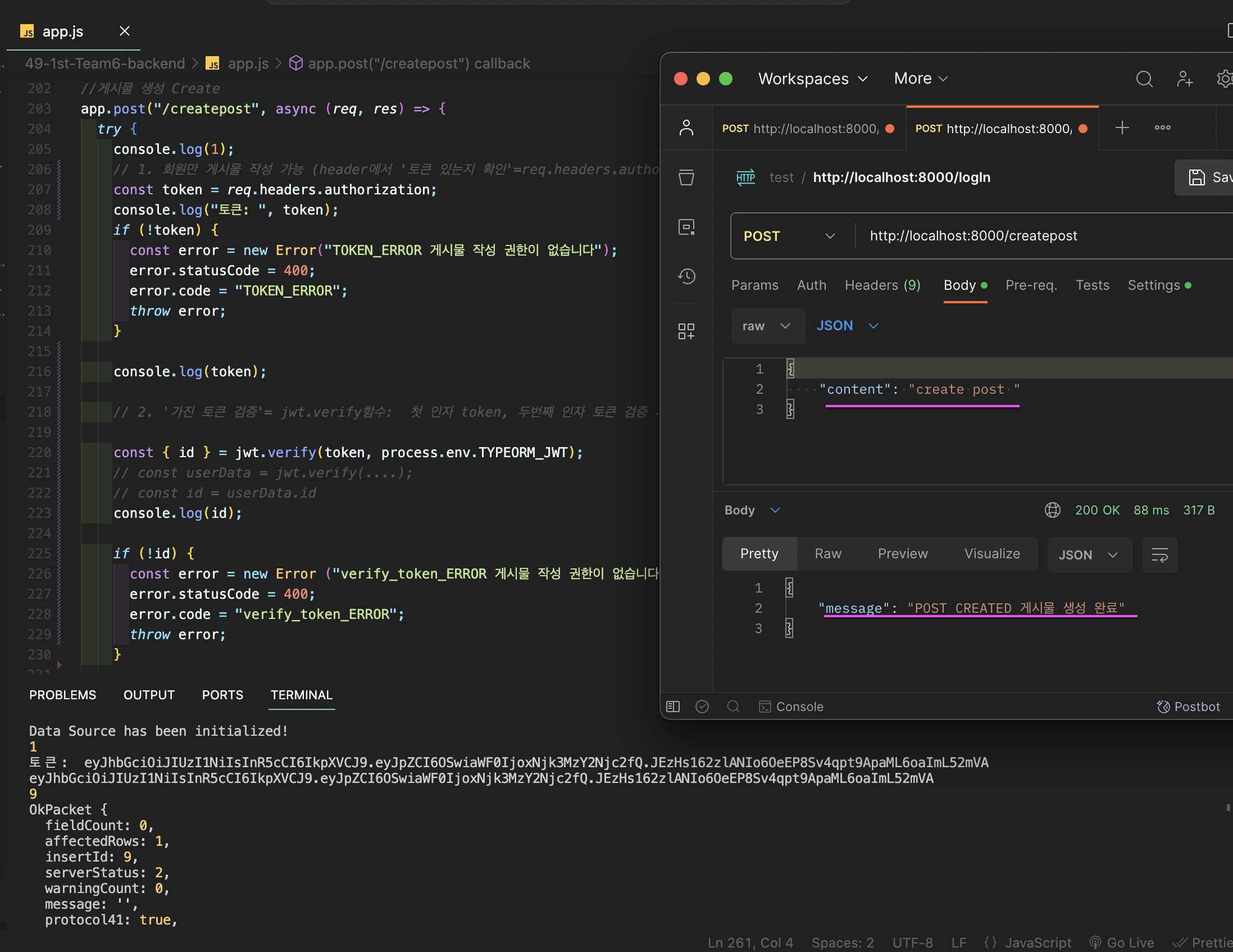
Task: Click the add workspace grid icon
Action: (686, 331)
